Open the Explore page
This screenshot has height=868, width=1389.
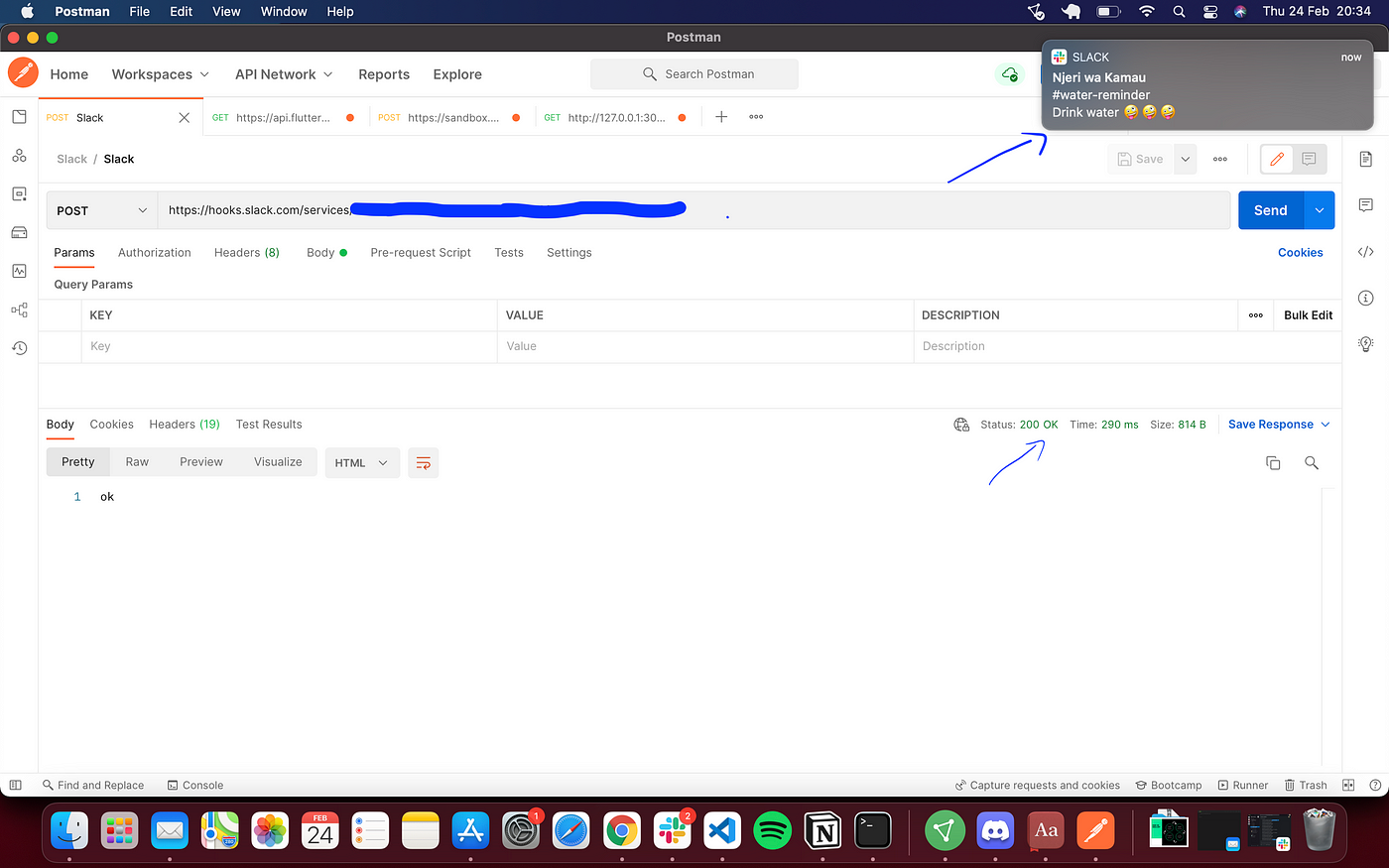tap(457, 74)
